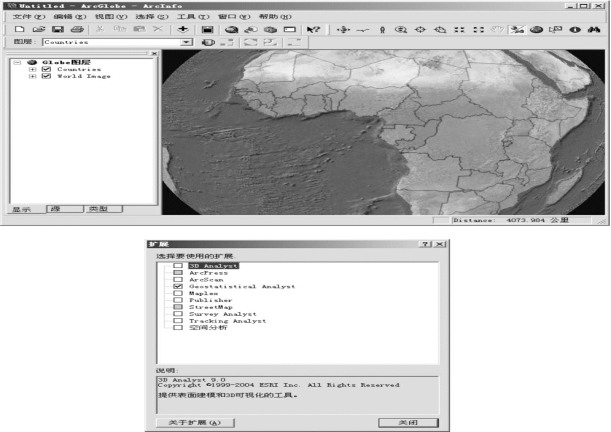Click the What's This help arrow icon
The height and width of the screenshot is (432, 611).
(x=313, y=30)
